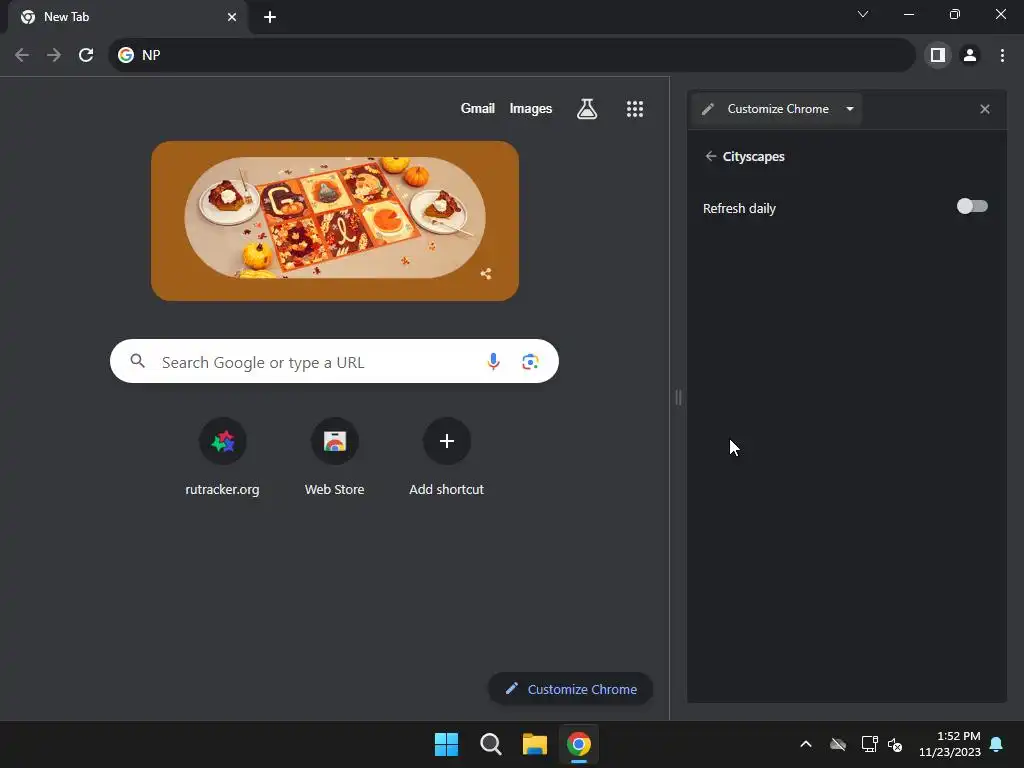Viewport: 1024px width, 768px height.
Task: Open the notifications bell
Action: (x=996, y=744)
